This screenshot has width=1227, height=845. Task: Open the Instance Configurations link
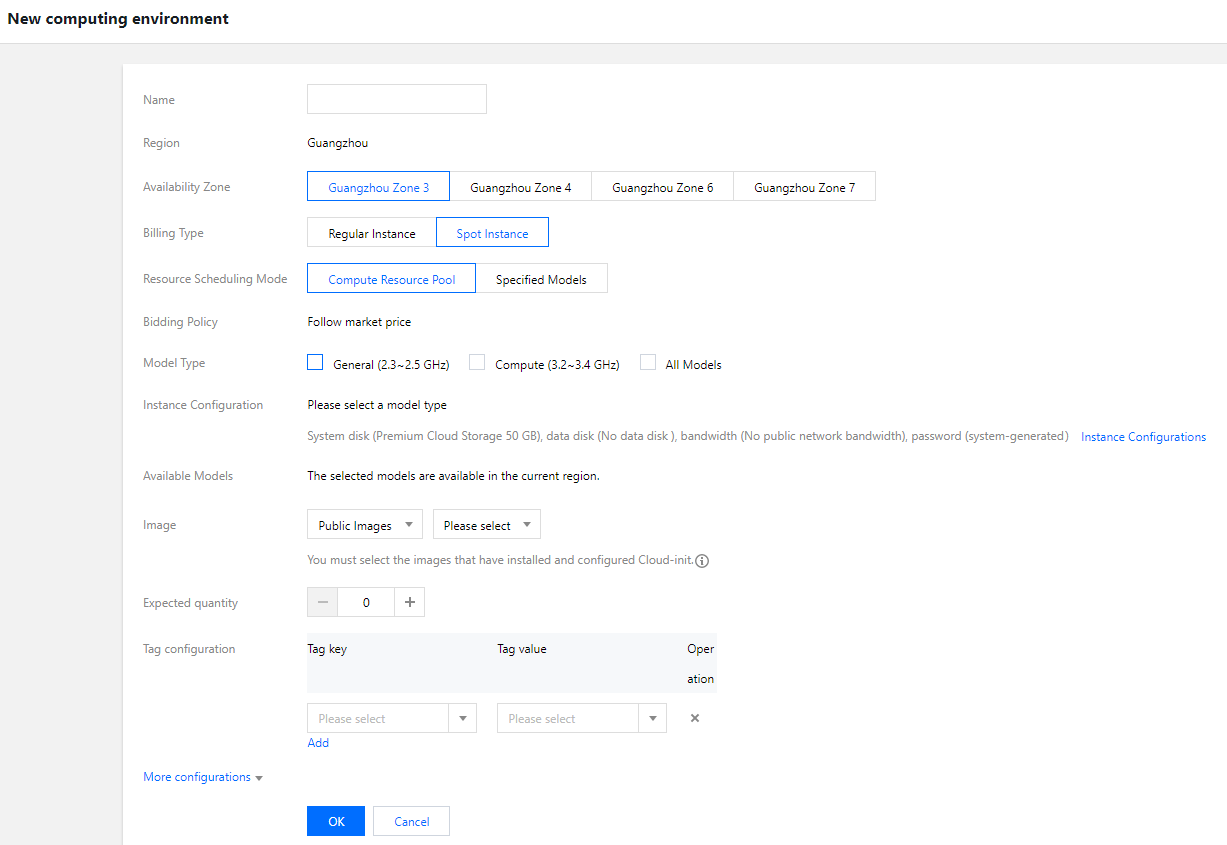pyautogui.click(x=1143, y=437)
